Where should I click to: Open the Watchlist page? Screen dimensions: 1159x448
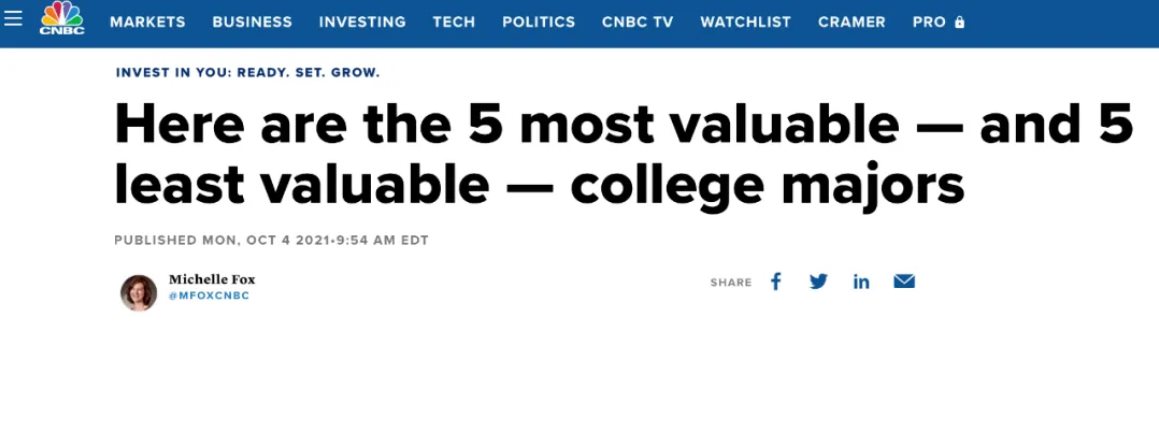(746, 22)
